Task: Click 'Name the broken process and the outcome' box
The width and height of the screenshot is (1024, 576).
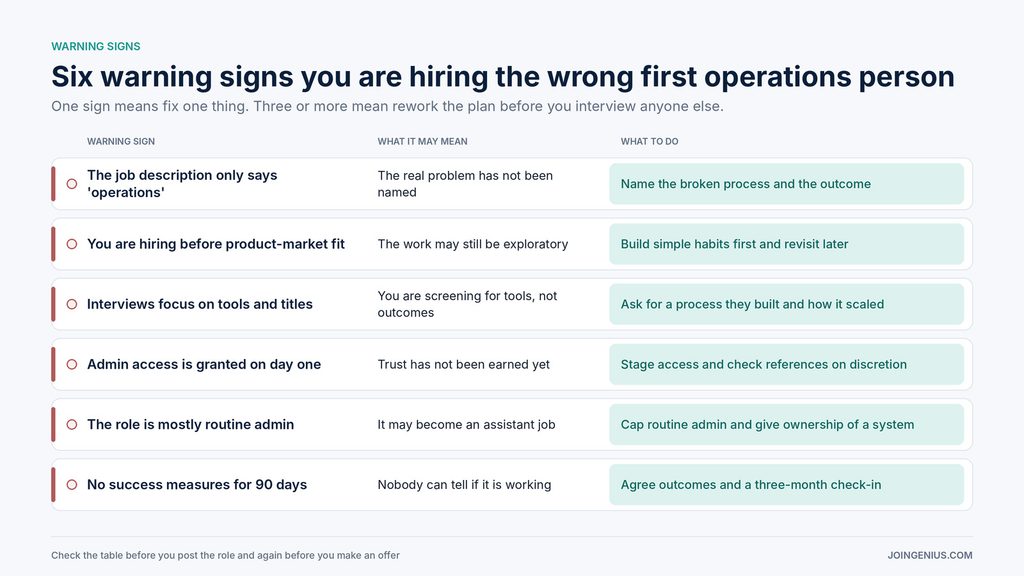Action: 786,184
